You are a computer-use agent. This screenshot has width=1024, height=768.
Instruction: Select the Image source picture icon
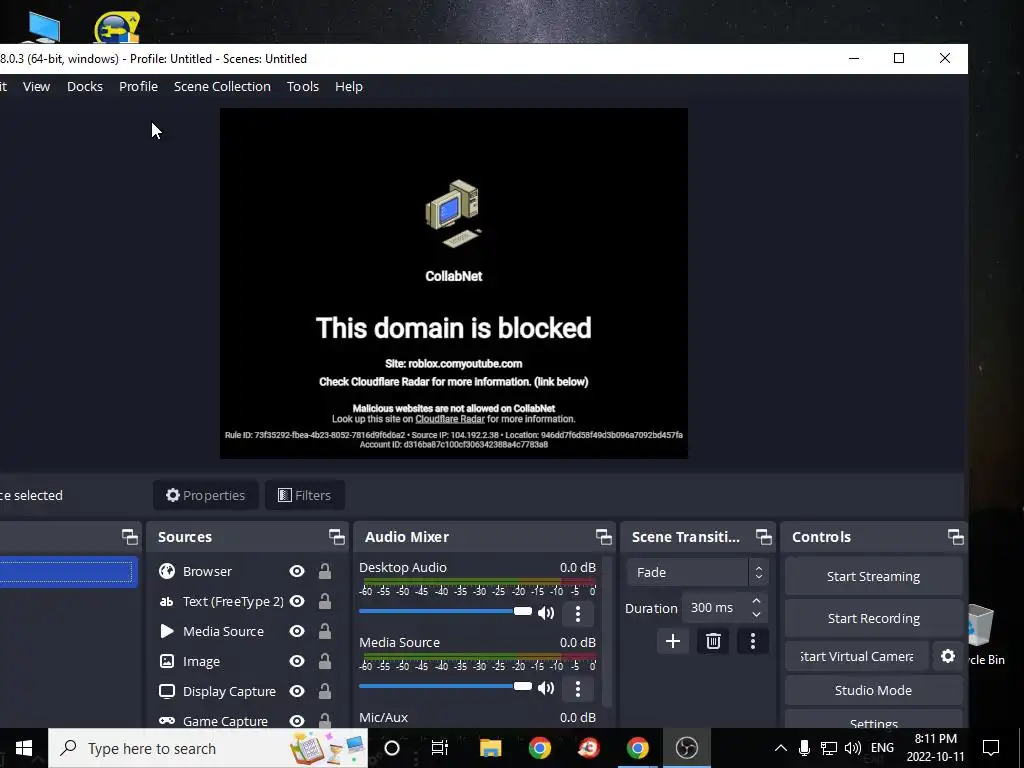click(x=167, y=662)
